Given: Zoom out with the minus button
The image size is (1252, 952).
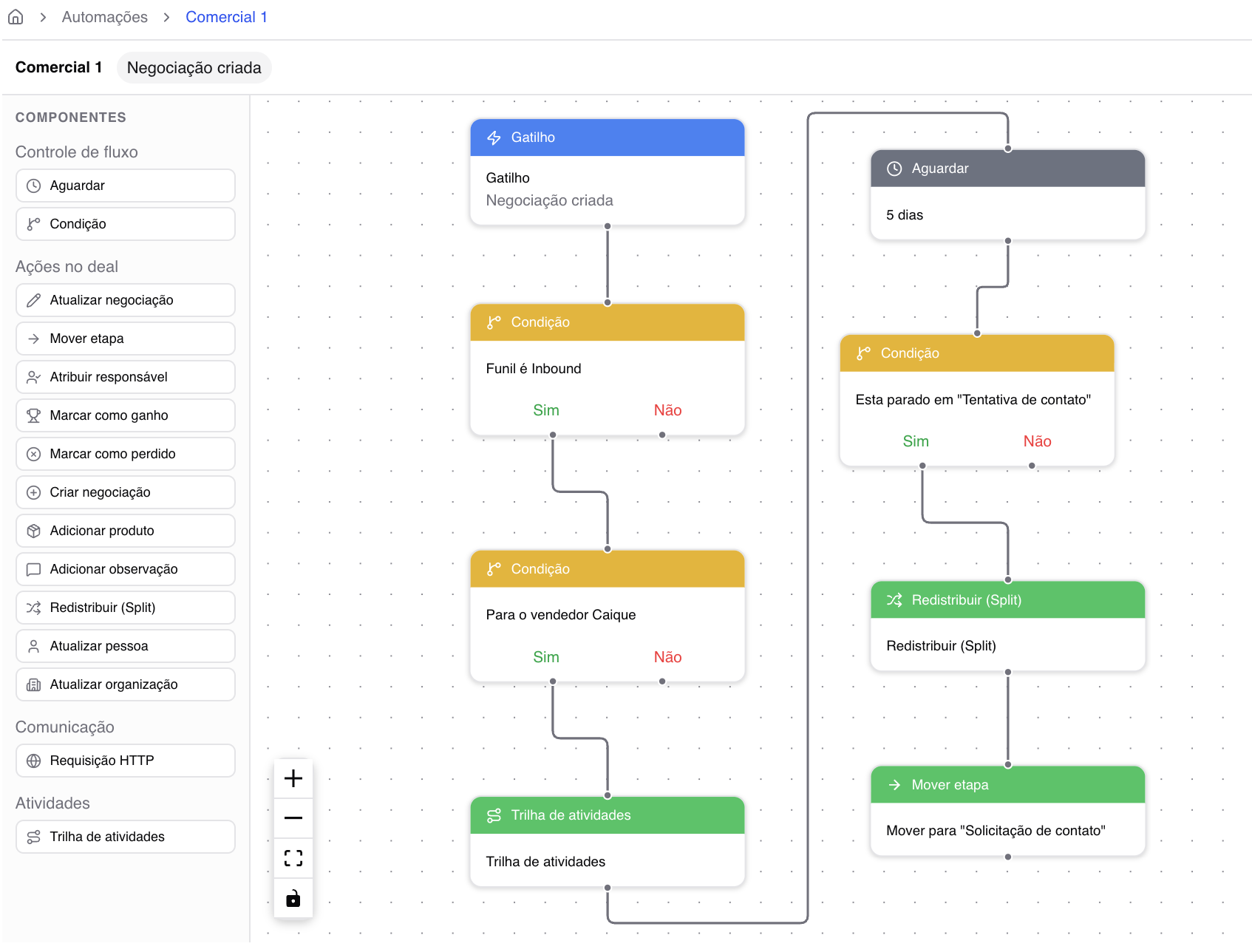Looking at the screenshot, I should (293, 818).
